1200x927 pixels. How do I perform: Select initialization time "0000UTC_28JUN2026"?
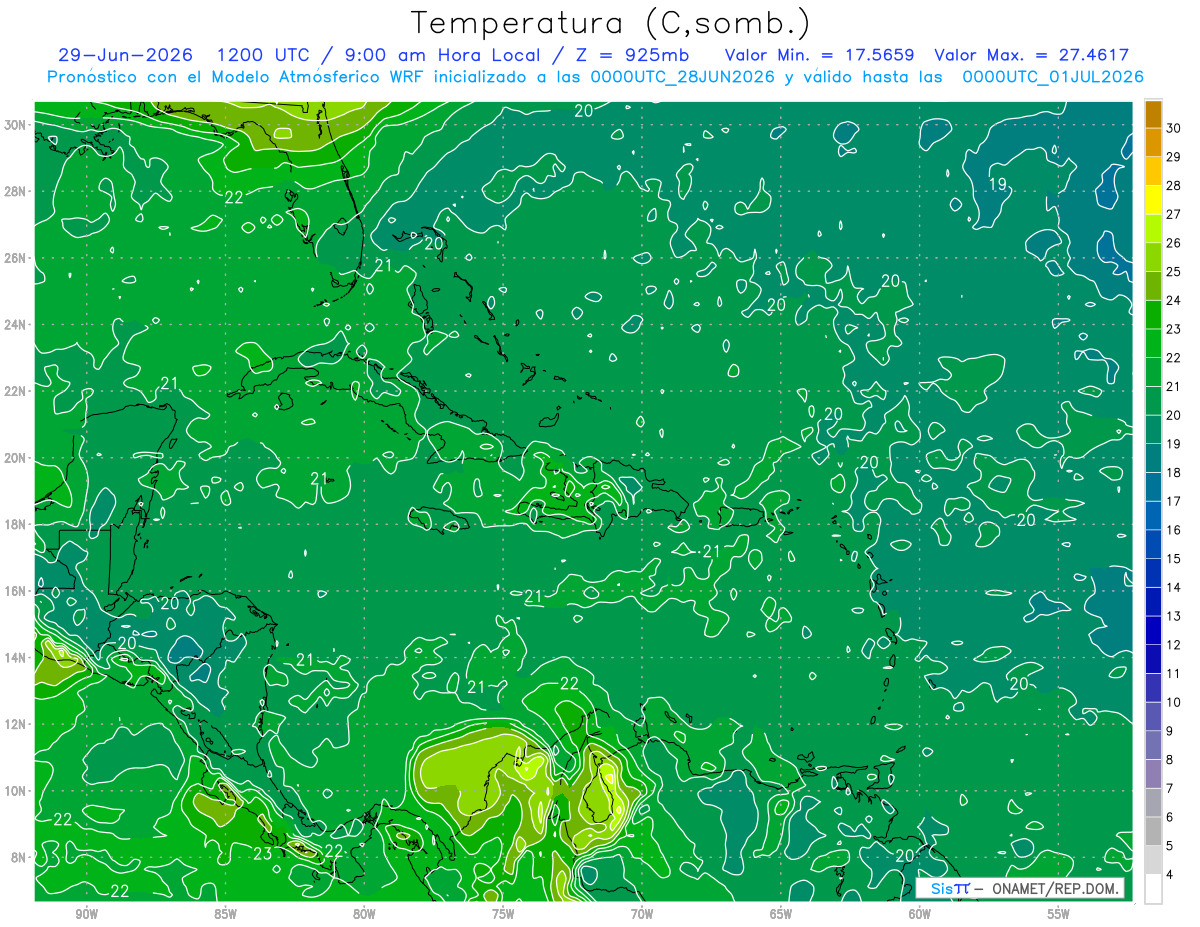(x=682, y=77)
